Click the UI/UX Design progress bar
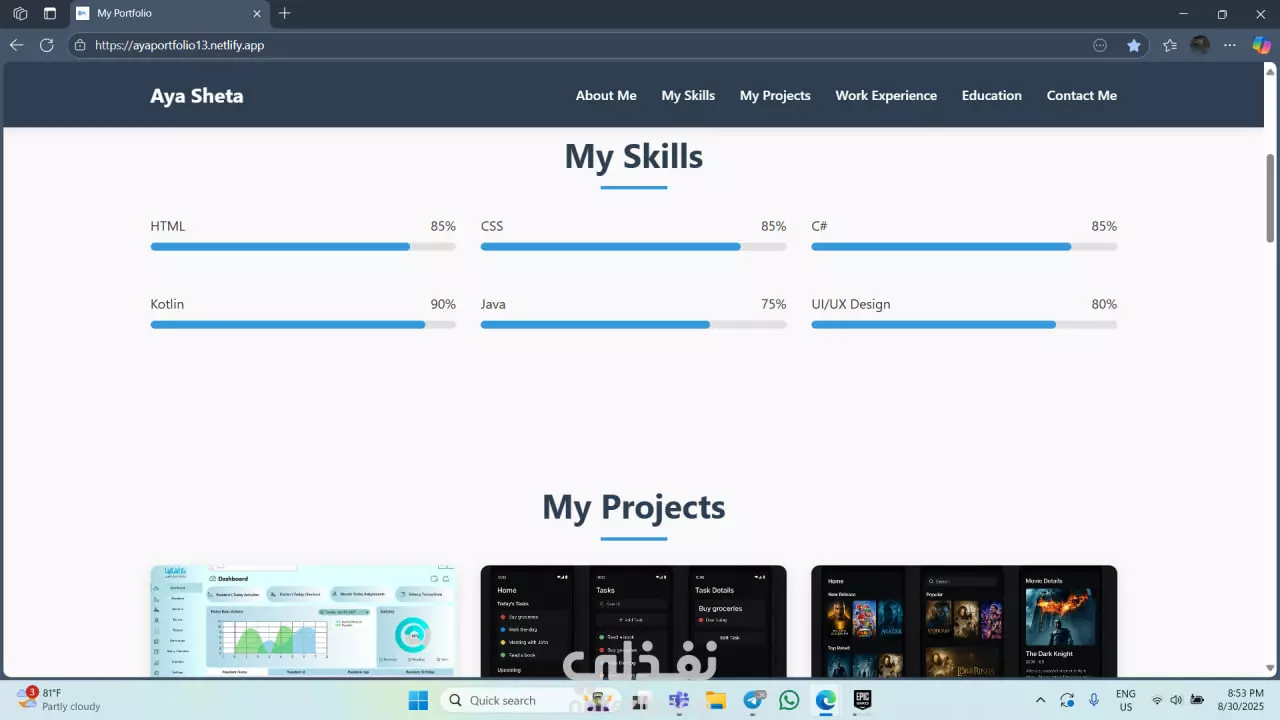This screenshot has height=720, width=1280. tap(964, 324)
